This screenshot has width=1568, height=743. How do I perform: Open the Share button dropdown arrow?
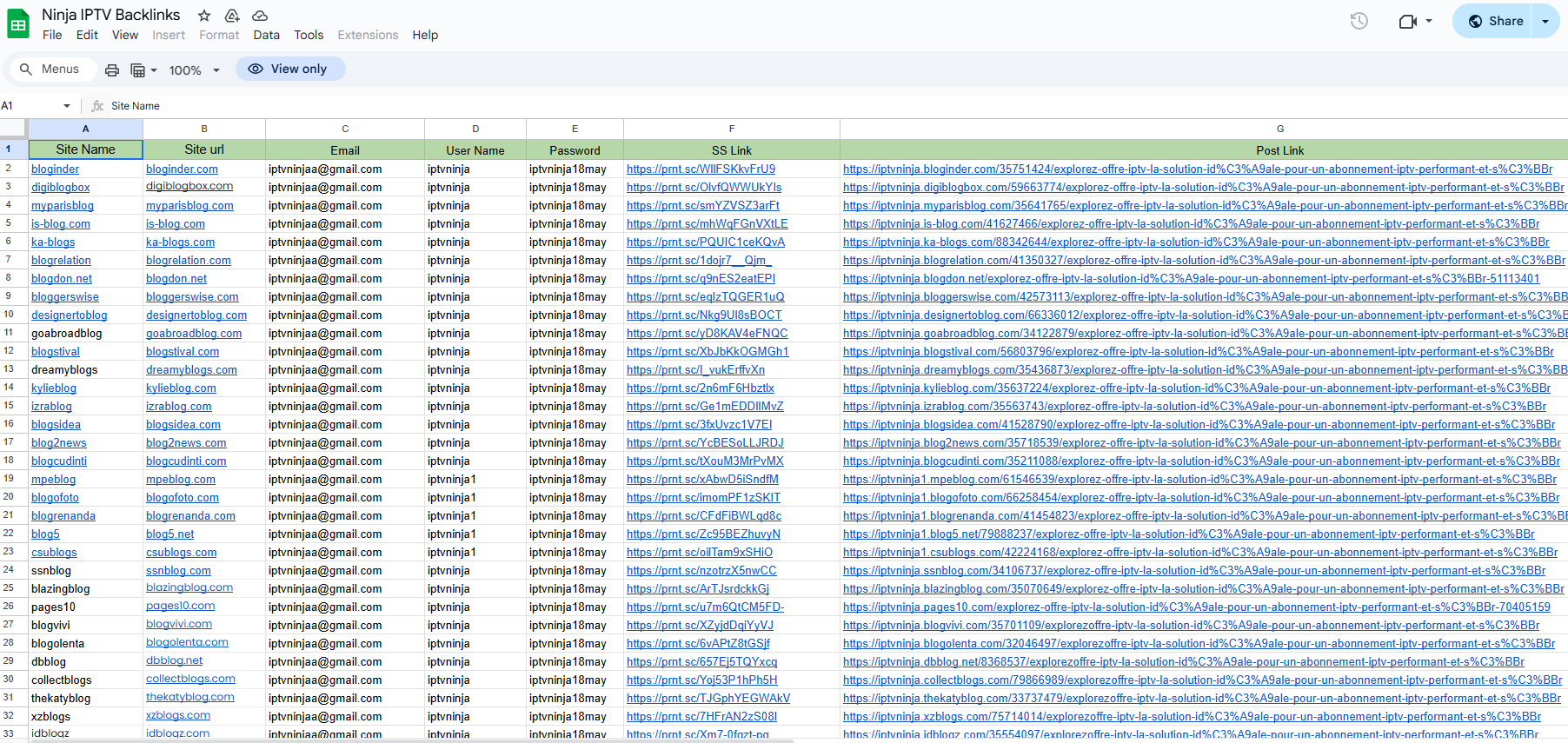coord(1545,21)
